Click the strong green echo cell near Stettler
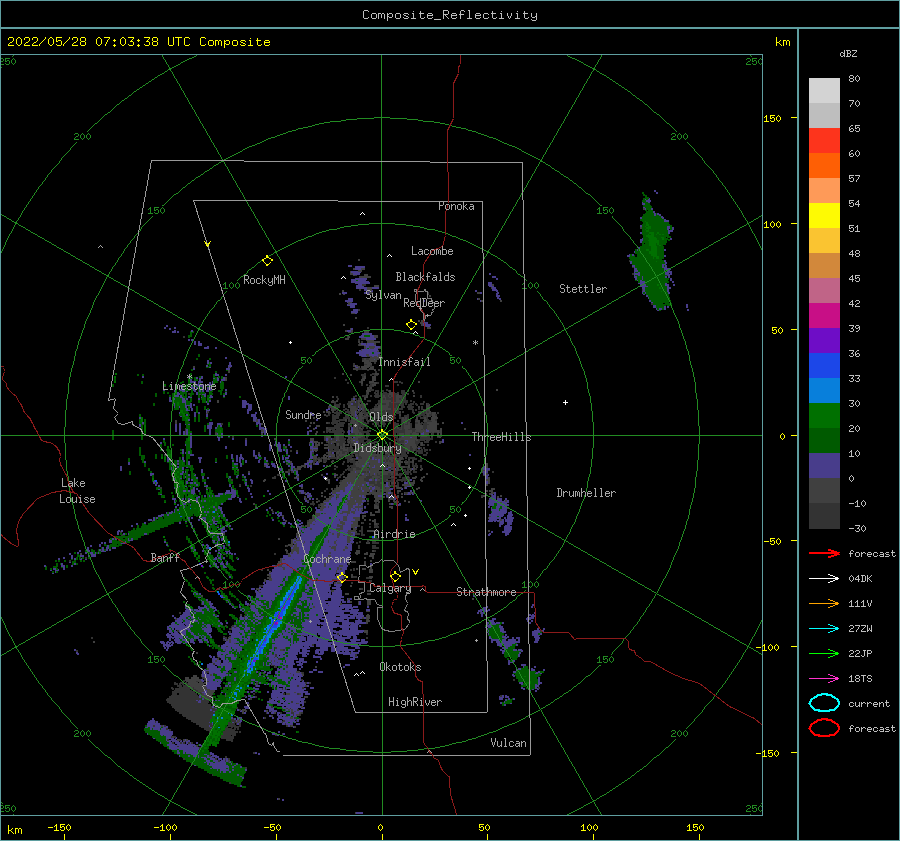Viewport: 900px width, 841px height. [652, 253]
